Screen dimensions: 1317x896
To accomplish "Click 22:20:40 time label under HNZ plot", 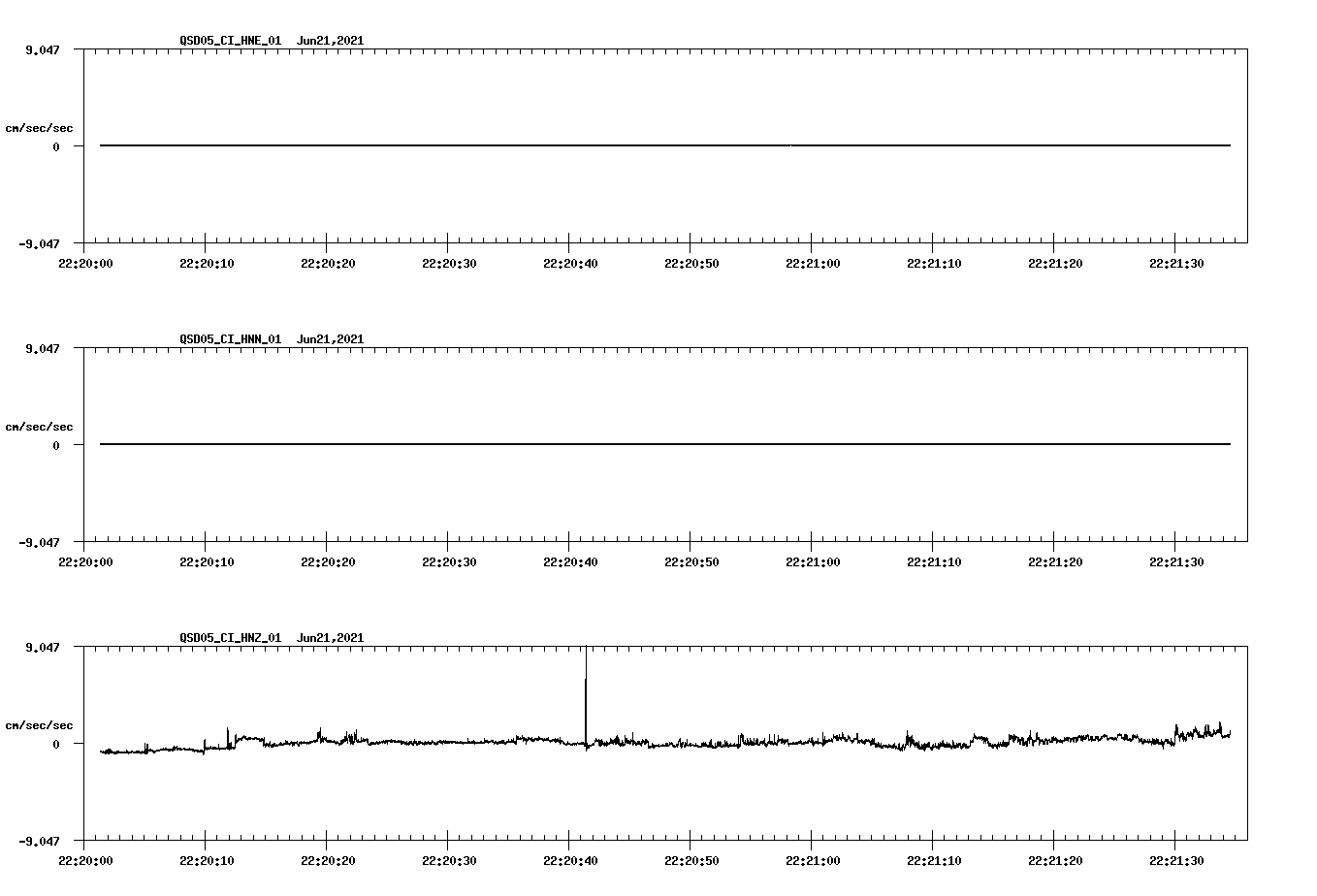I will tap(570, 860).
